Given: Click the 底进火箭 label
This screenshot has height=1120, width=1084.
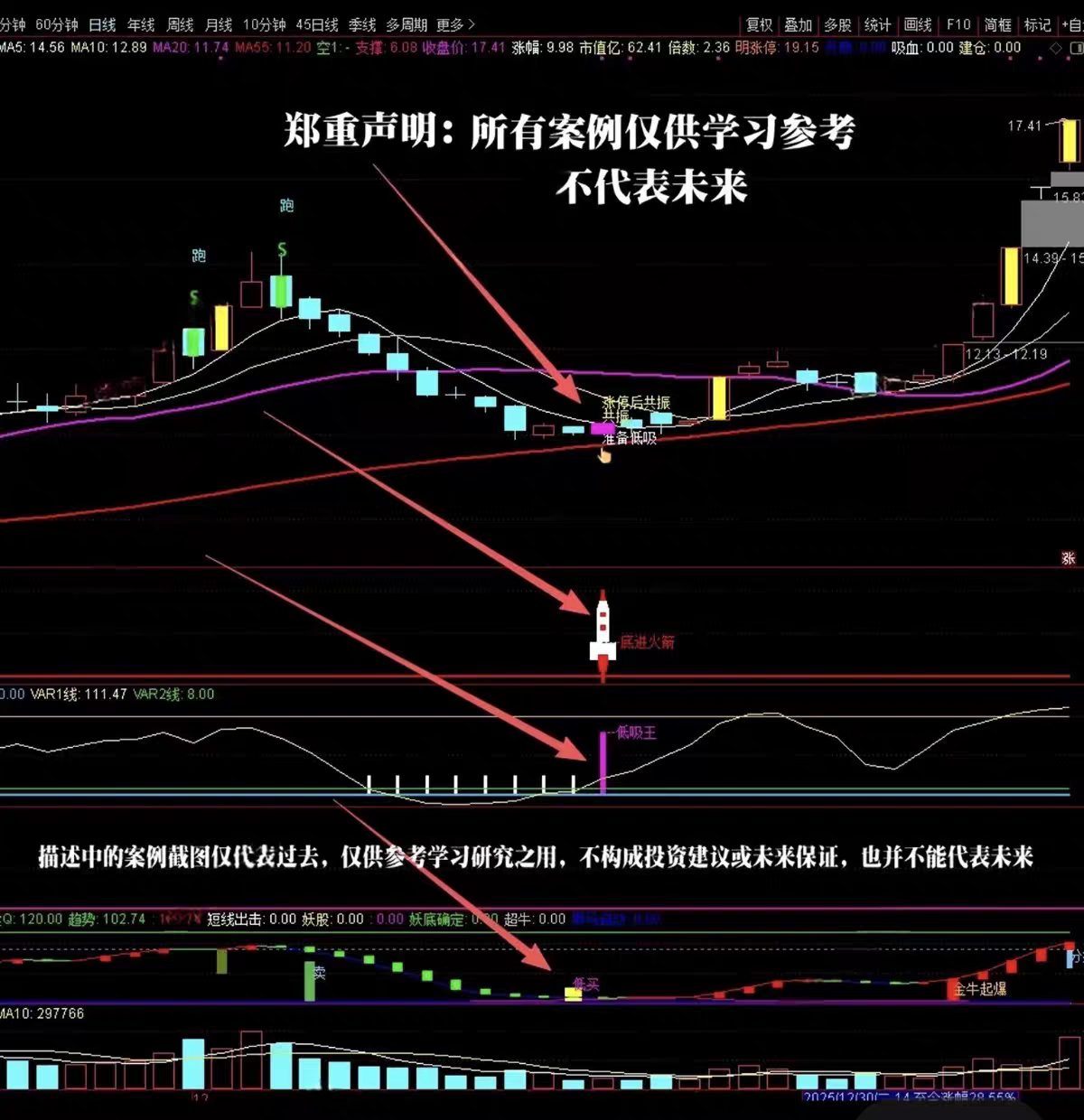Looking at the screenshot, I should point(647,642).
